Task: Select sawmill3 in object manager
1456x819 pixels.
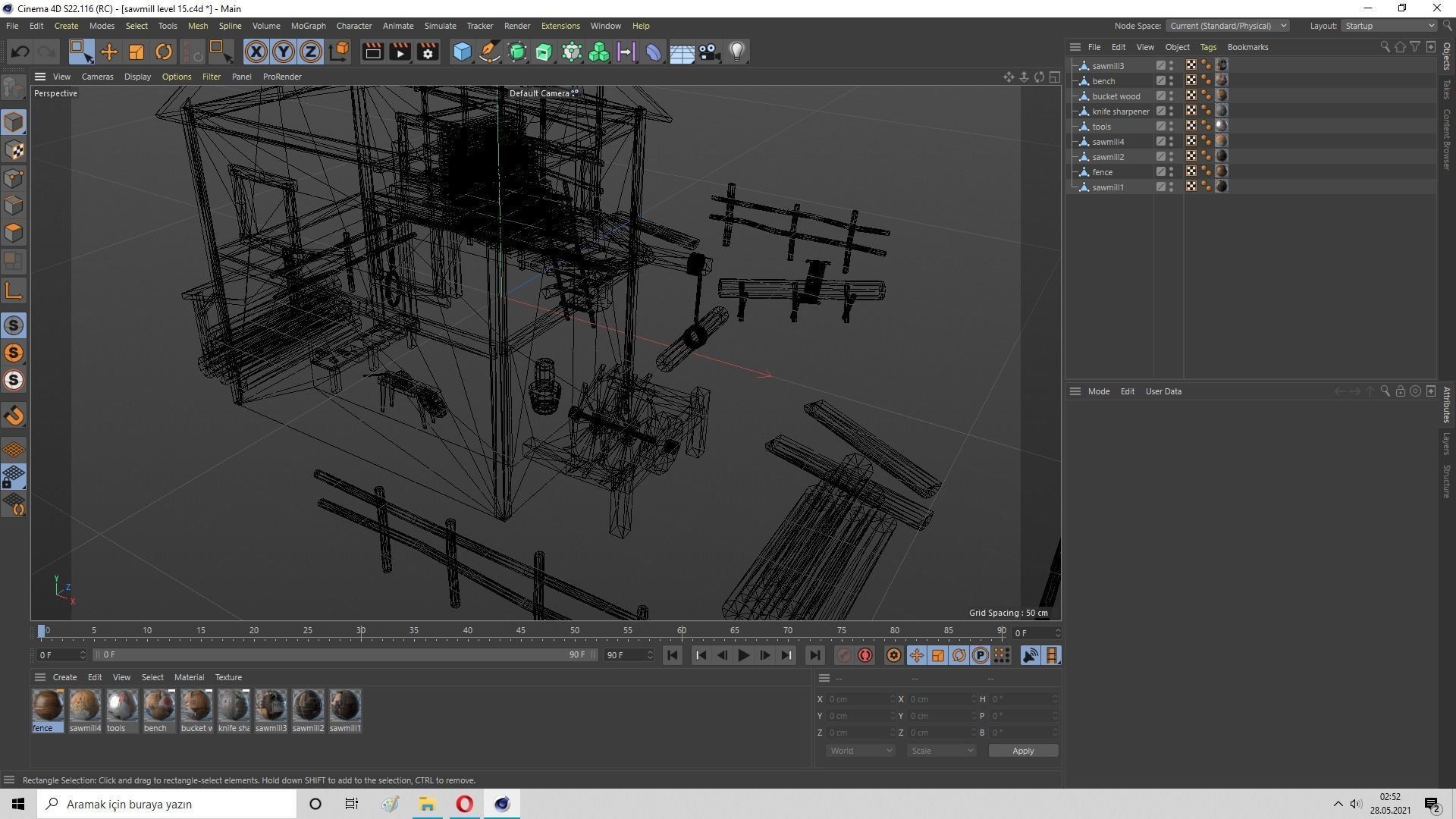Action: (x=1108, y=66)
